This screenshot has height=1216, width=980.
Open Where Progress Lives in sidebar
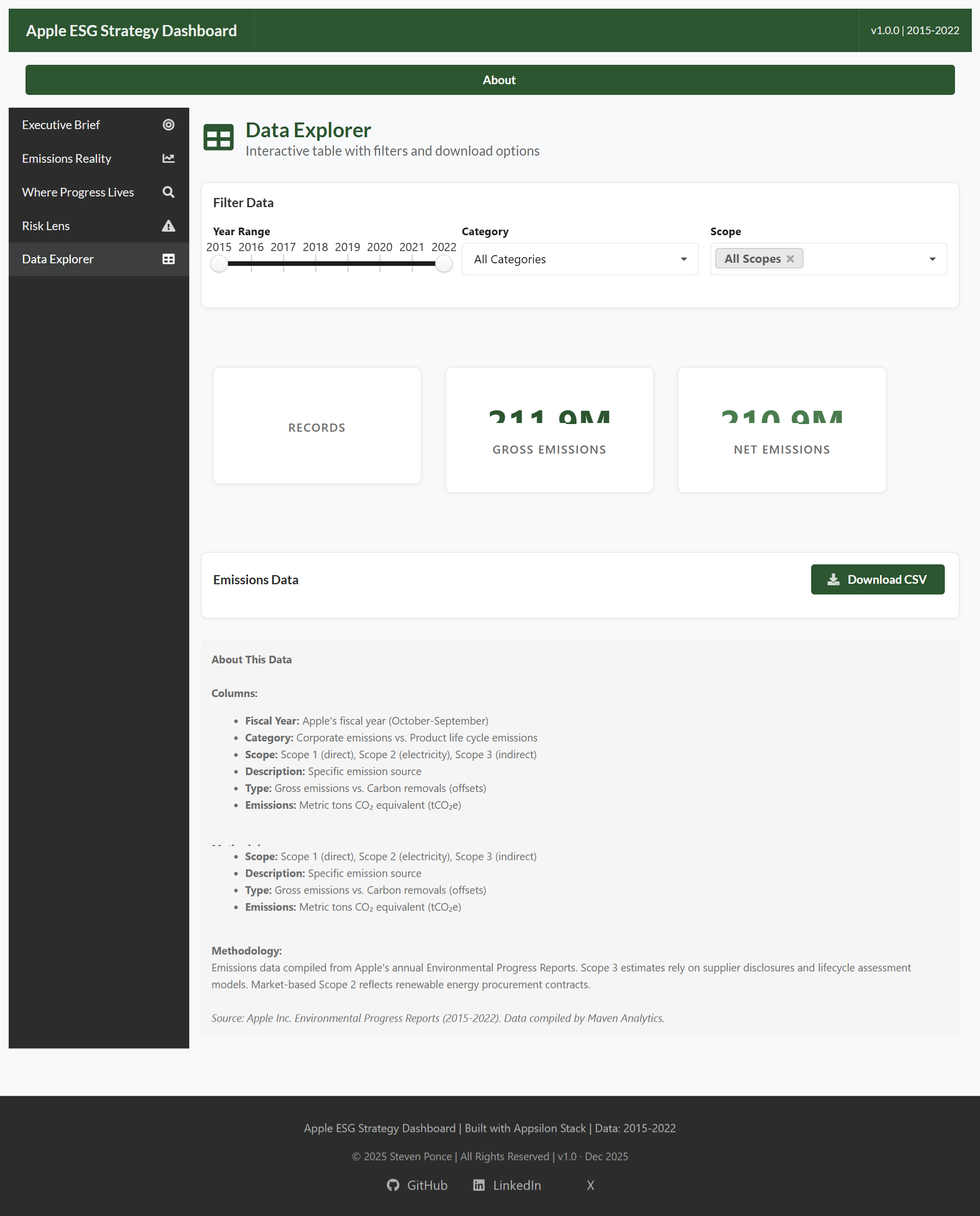99,192
